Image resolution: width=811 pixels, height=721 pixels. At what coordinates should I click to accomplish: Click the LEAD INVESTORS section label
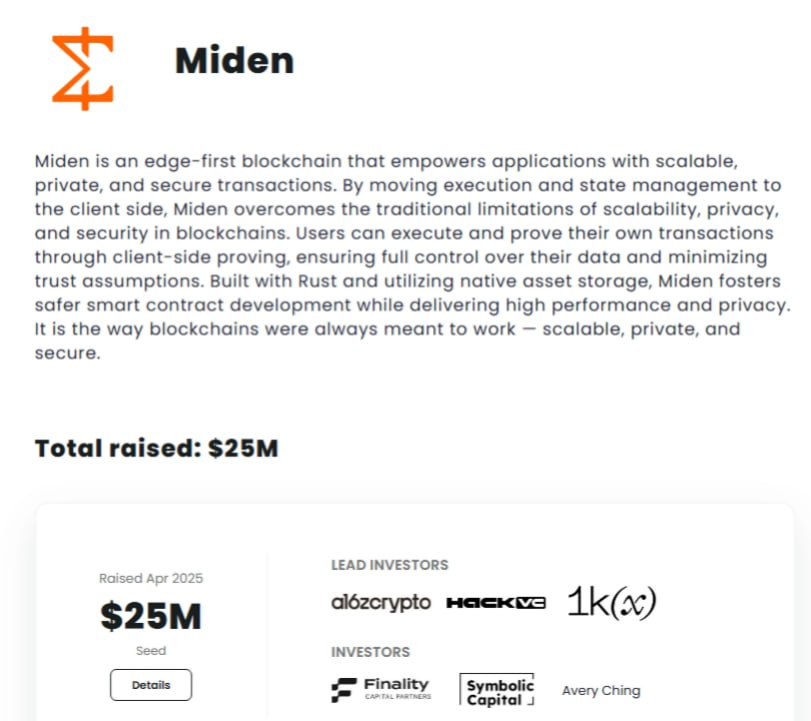390,565
